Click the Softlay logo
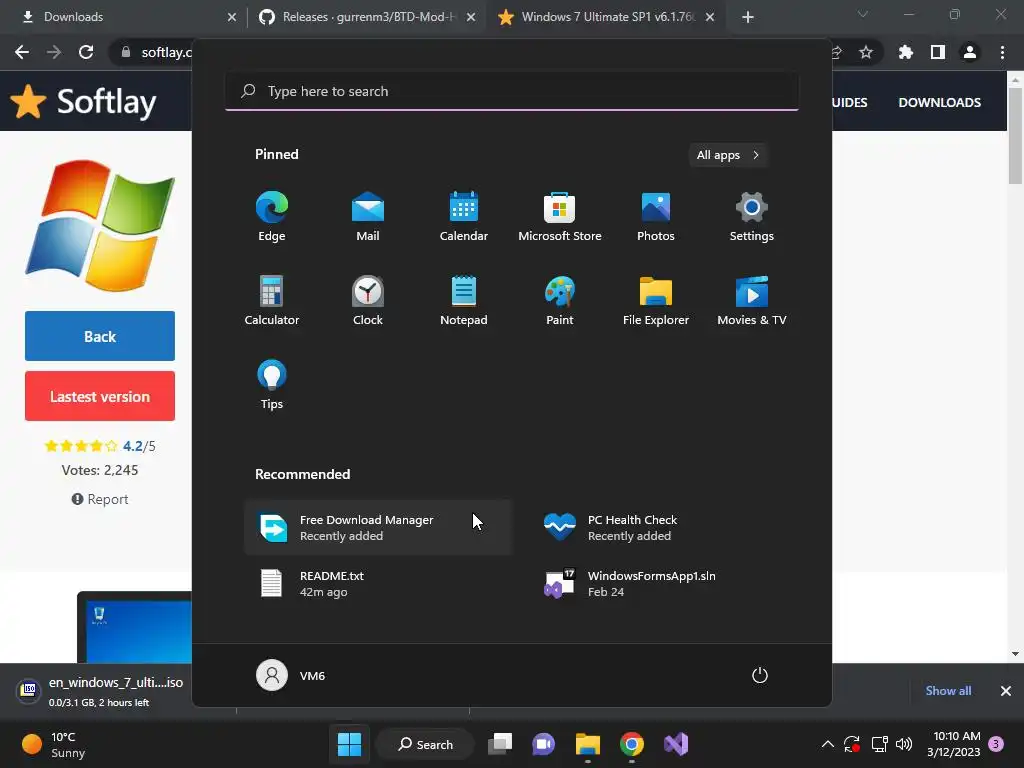1024x768 pixels. (x=84, y=102)
